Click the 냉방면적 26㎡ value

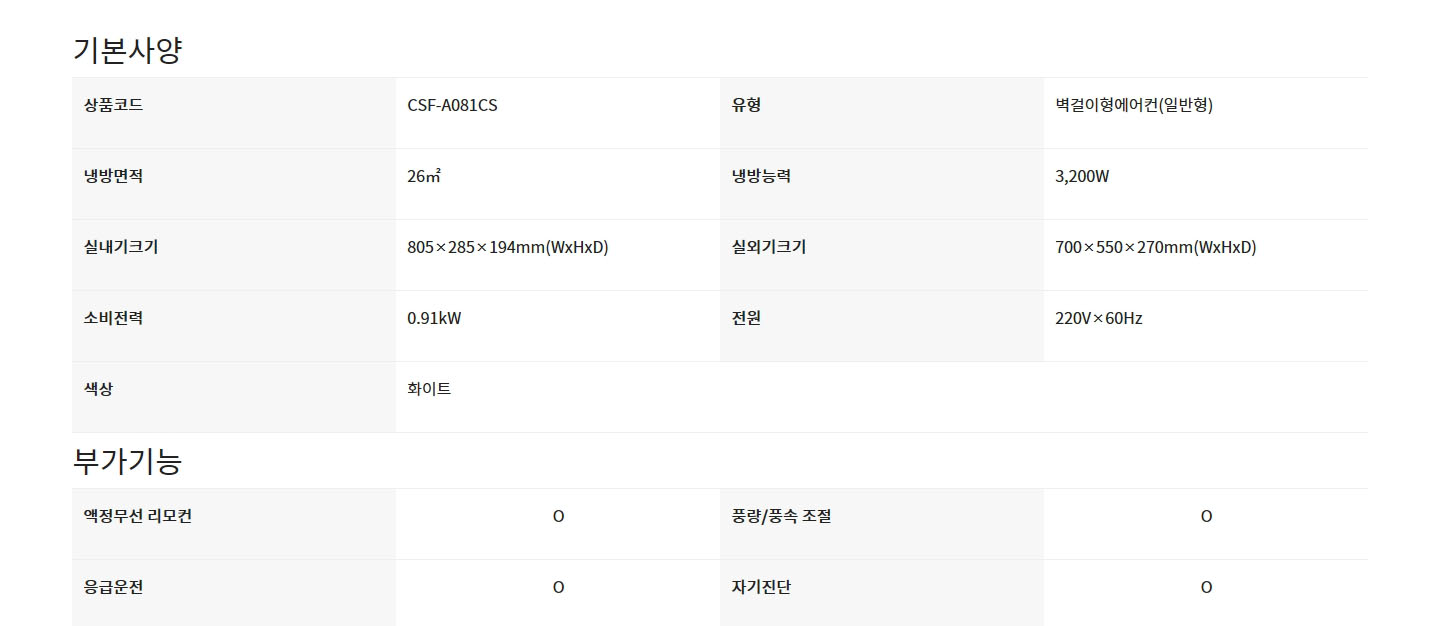(x=424, y=176)
